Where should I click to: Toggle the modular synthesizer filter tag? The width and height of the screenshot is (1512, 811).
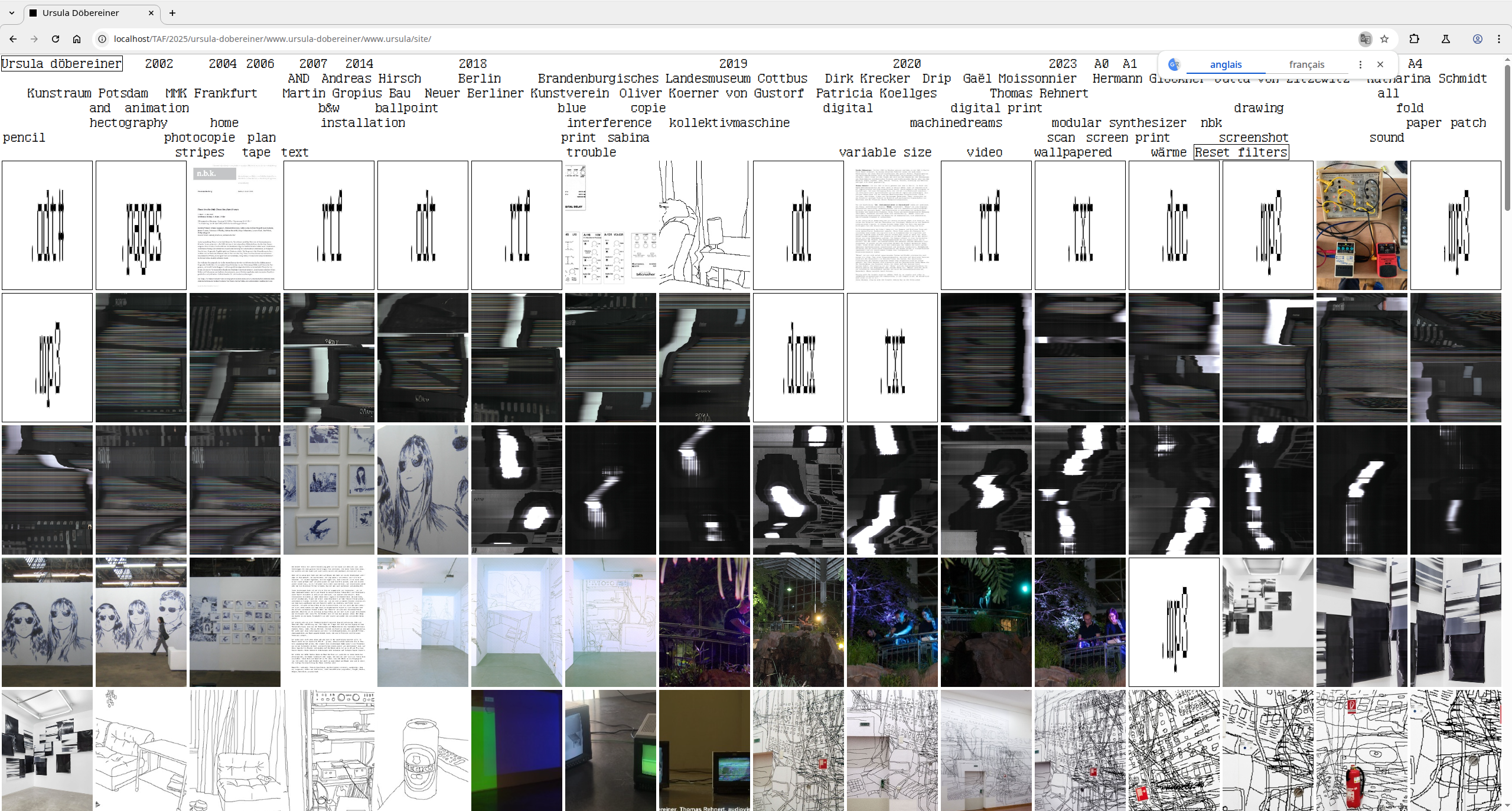click(1119, 123)
